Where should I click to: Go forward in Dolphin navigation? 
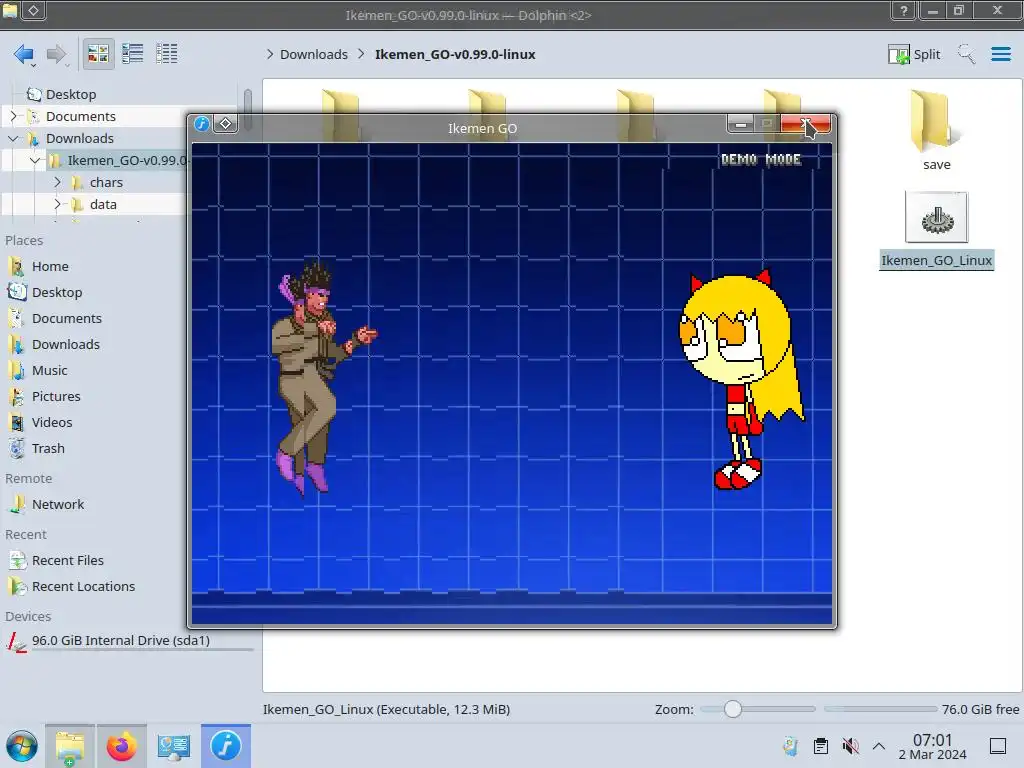click(x=57, y=54)
